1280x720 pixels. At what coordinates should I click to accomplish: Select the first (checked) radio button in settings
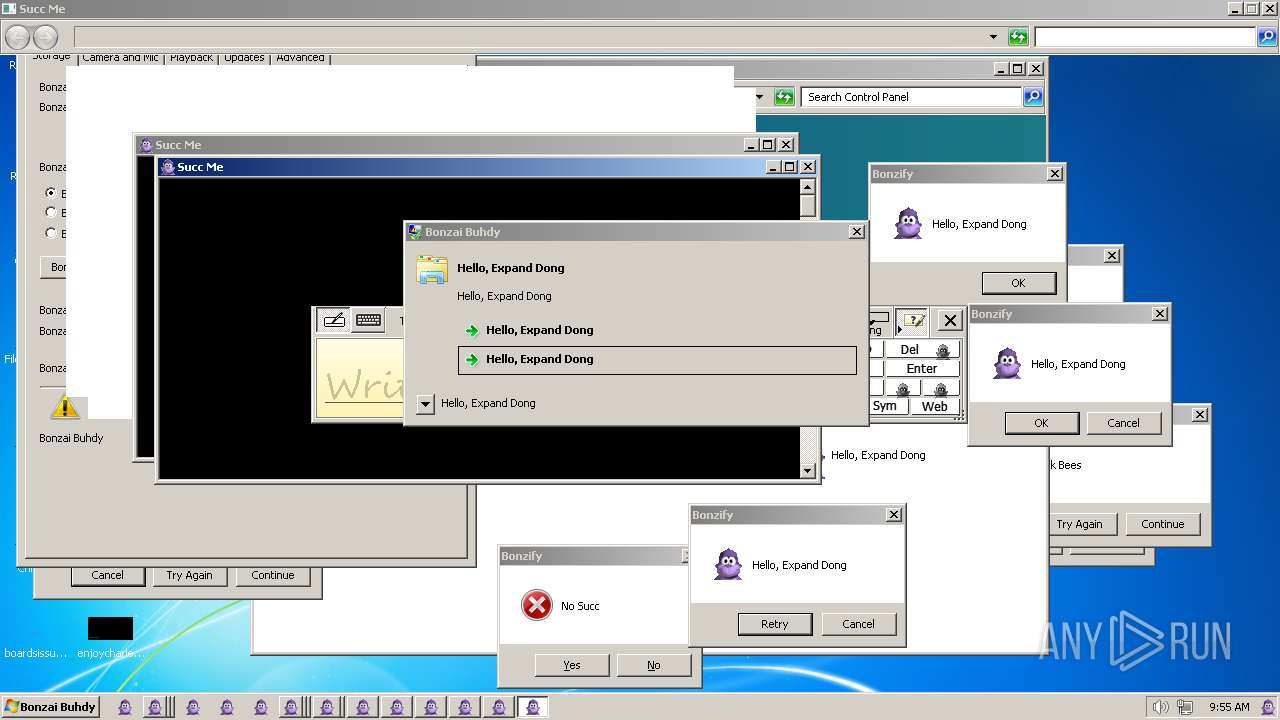pyautogui.click(x=51, y=192)
